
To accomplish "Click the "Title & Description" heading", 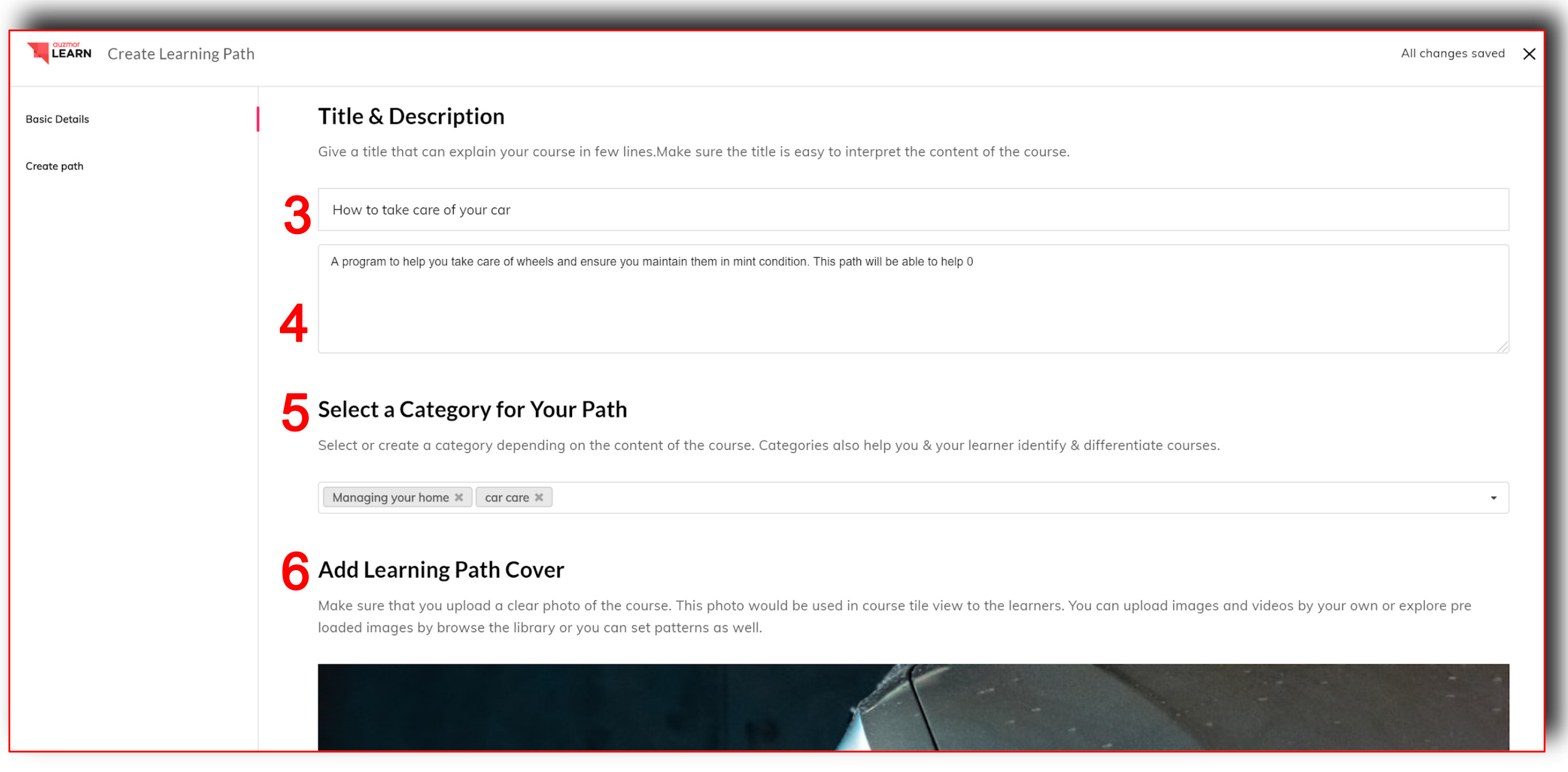I will coord(411,116).
